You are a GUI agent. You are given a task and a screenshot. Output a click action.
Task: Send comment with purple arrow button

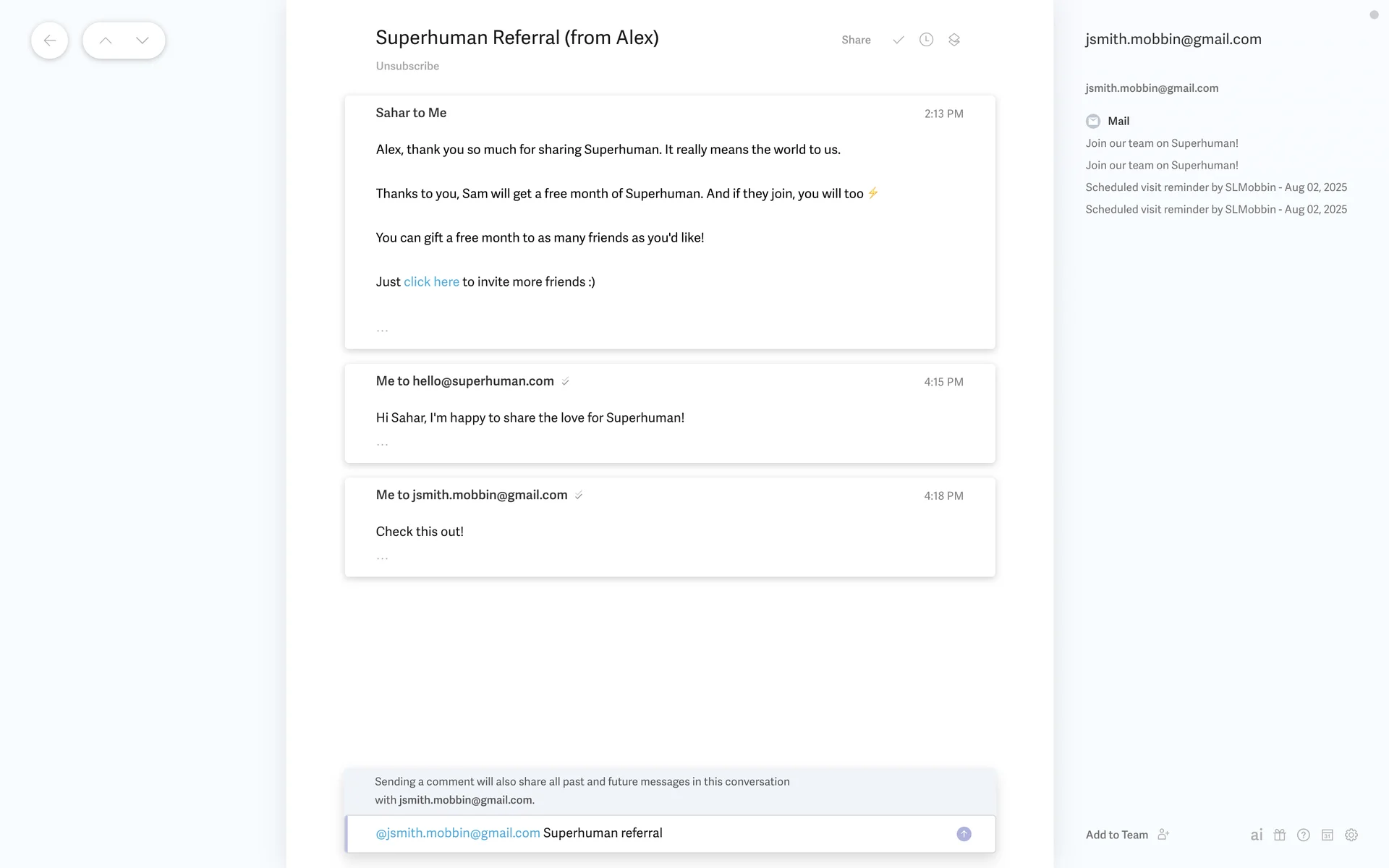pyautogui.click(x=964, y=834)
